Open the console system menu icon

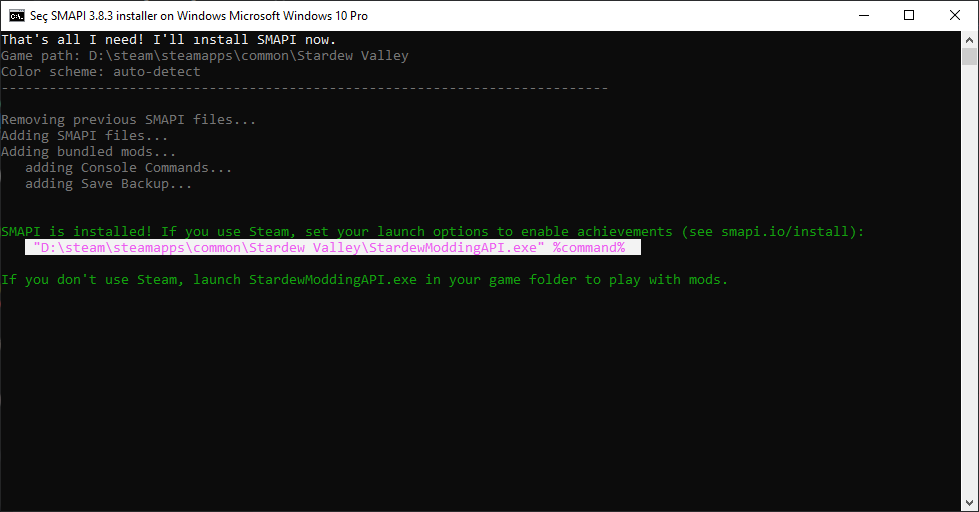17,16
